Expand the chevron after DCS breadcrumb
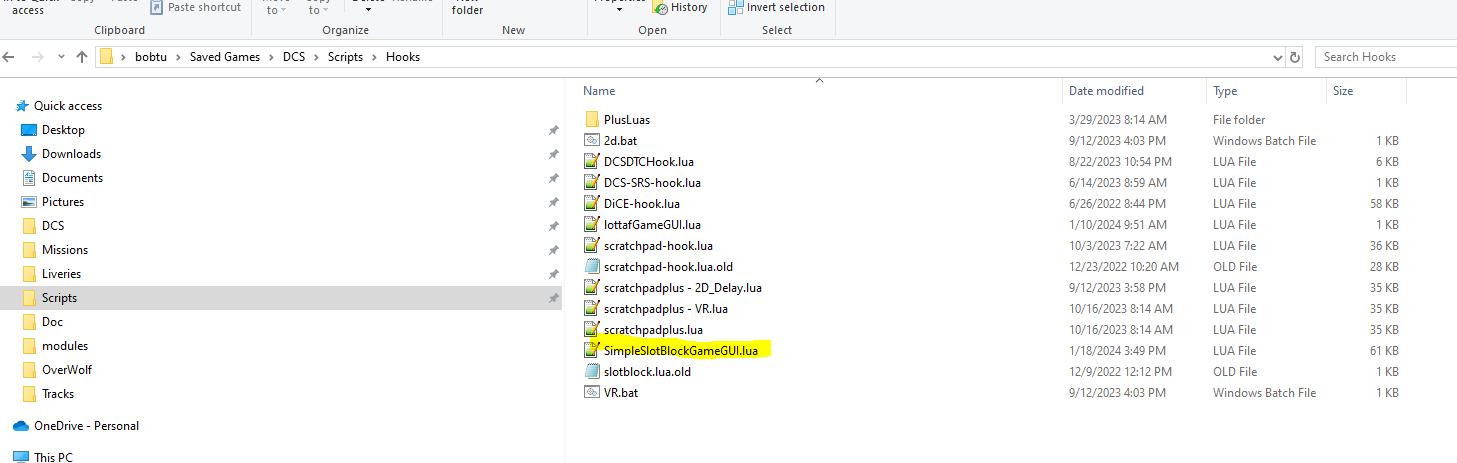 (x=316, y=57)
